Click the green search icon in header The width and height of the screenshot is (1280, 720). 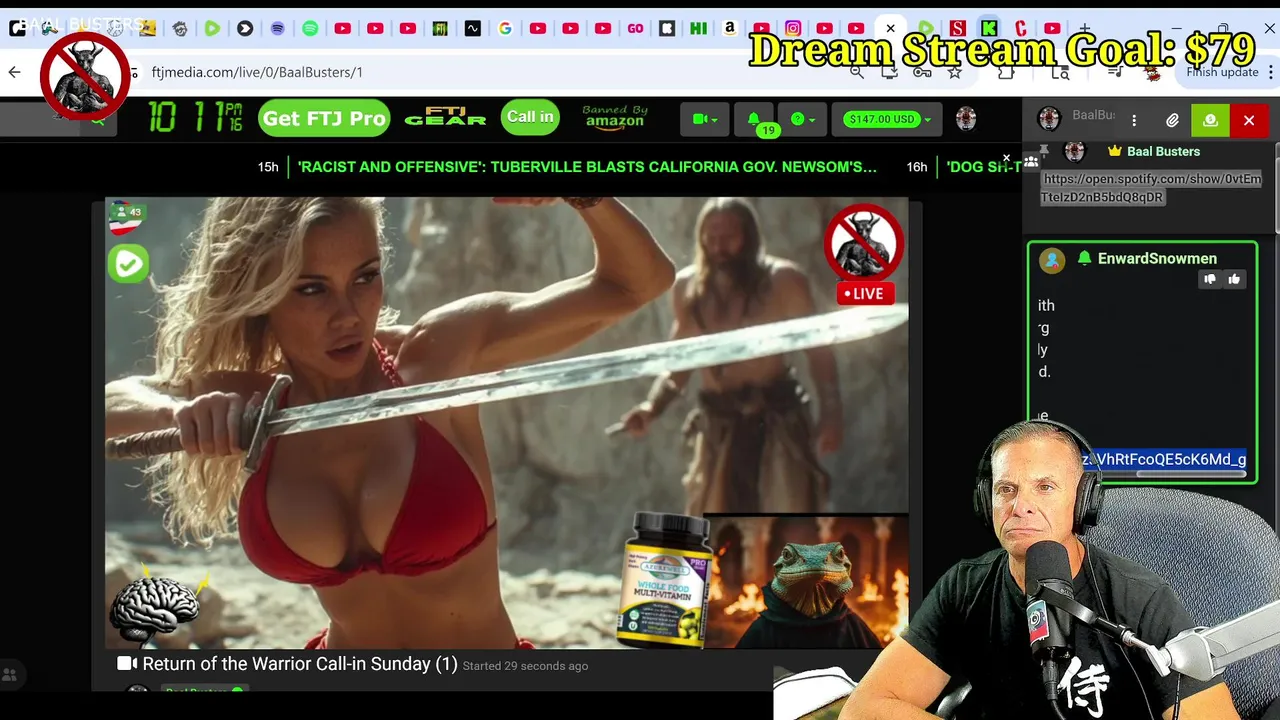pyautogui.click(x=97, y=119)
